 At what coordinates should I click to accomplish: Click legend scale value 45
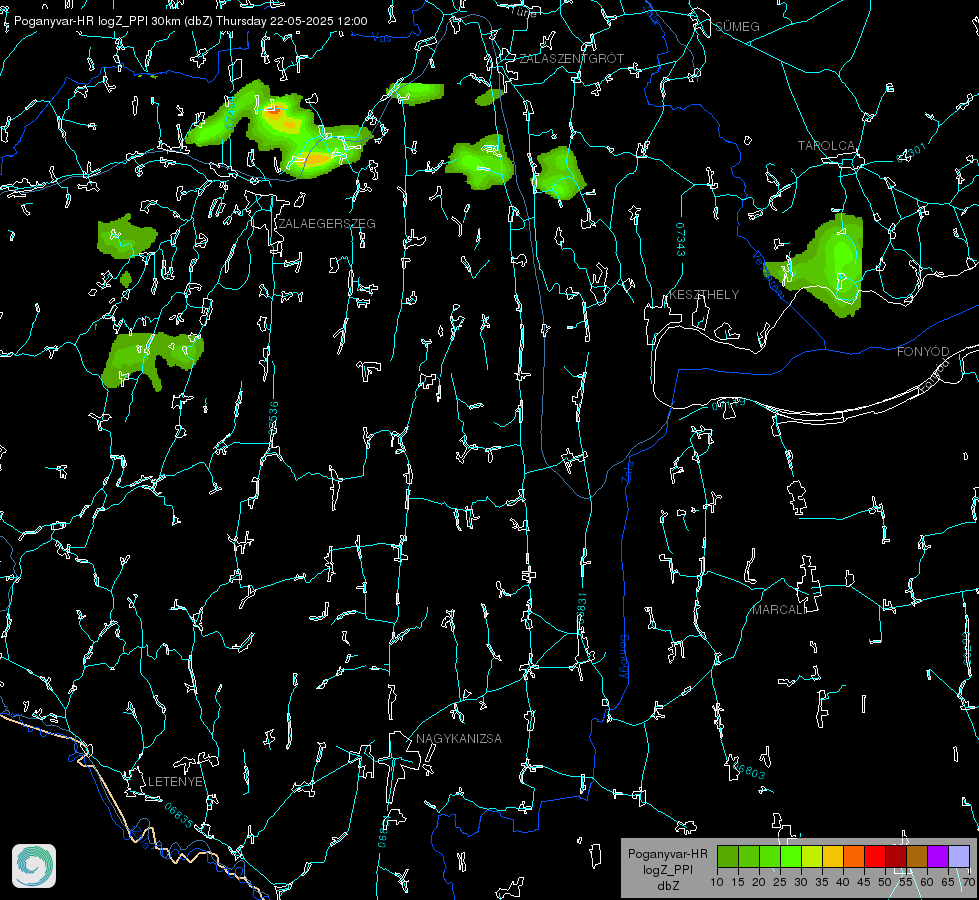point(863,882)
